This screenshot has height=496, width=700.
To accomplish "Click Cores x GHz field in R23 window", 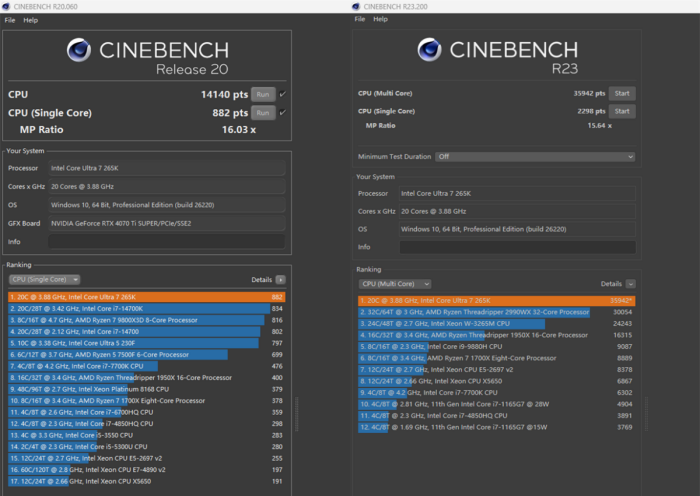I will [517, 211].
